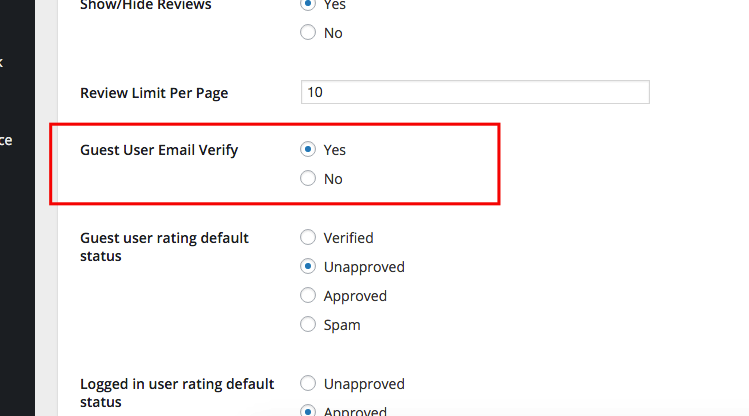The width and height of the screenshot is (749, 416).
Task: Open dark sidebar menu item ending in 'k'
Action: [x=2, y=62]
